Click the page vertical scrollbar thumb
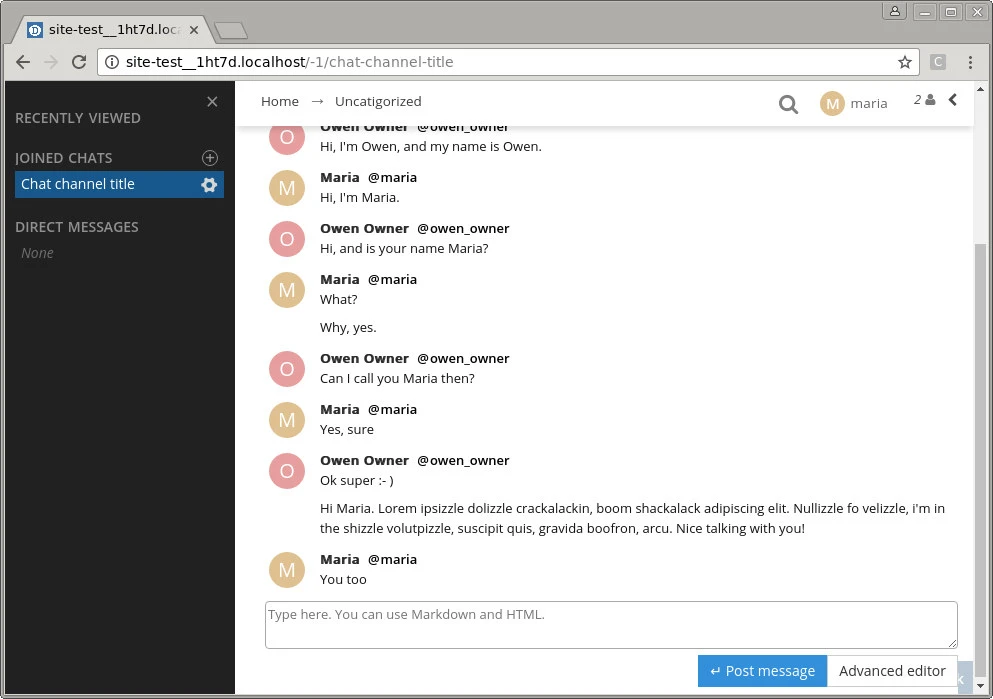Viewport: 993px width, 699px height. pos(980,459)
